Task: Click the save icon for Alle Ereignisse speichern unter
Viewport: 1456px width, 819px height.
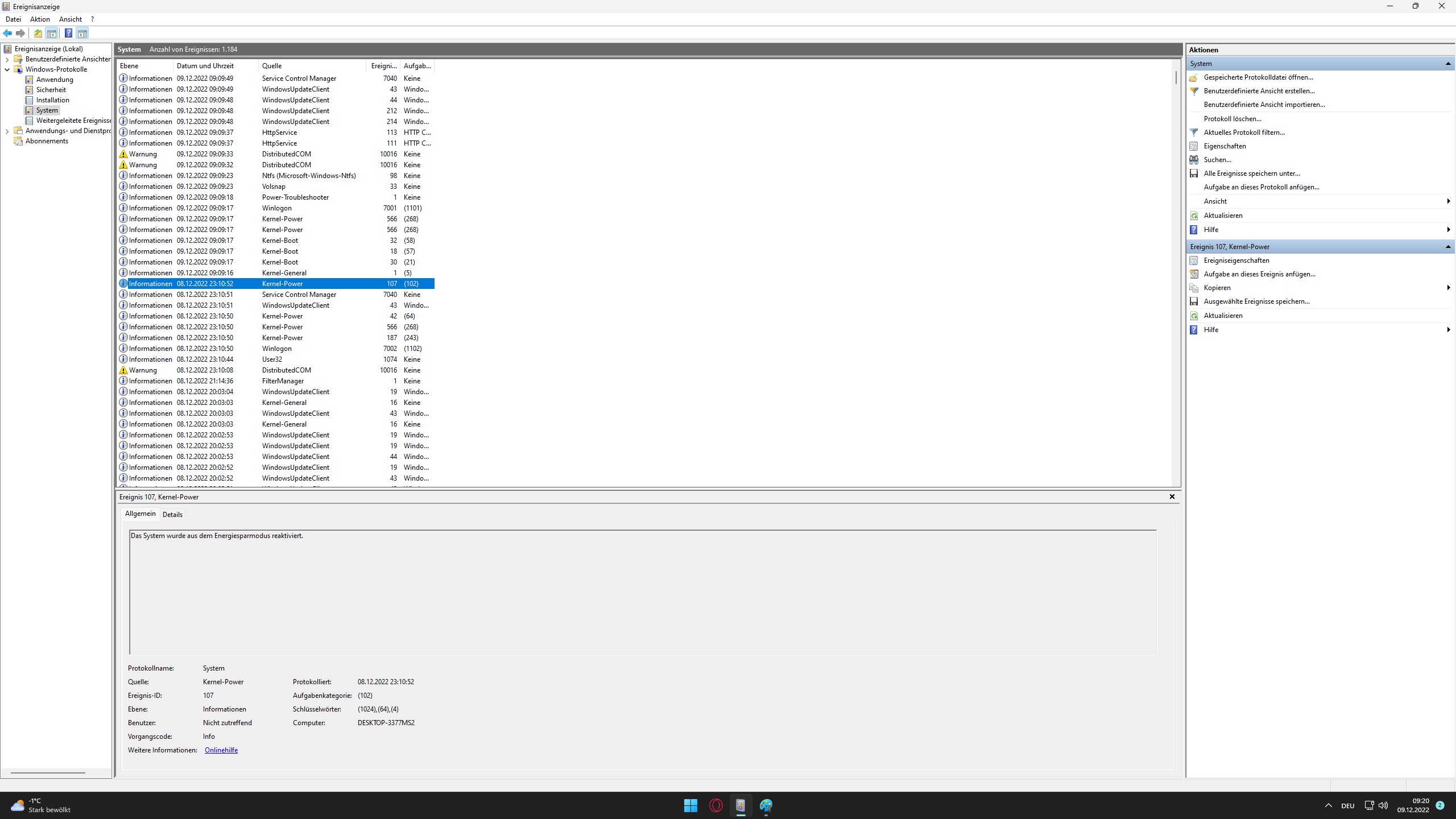Action: 1194,173
